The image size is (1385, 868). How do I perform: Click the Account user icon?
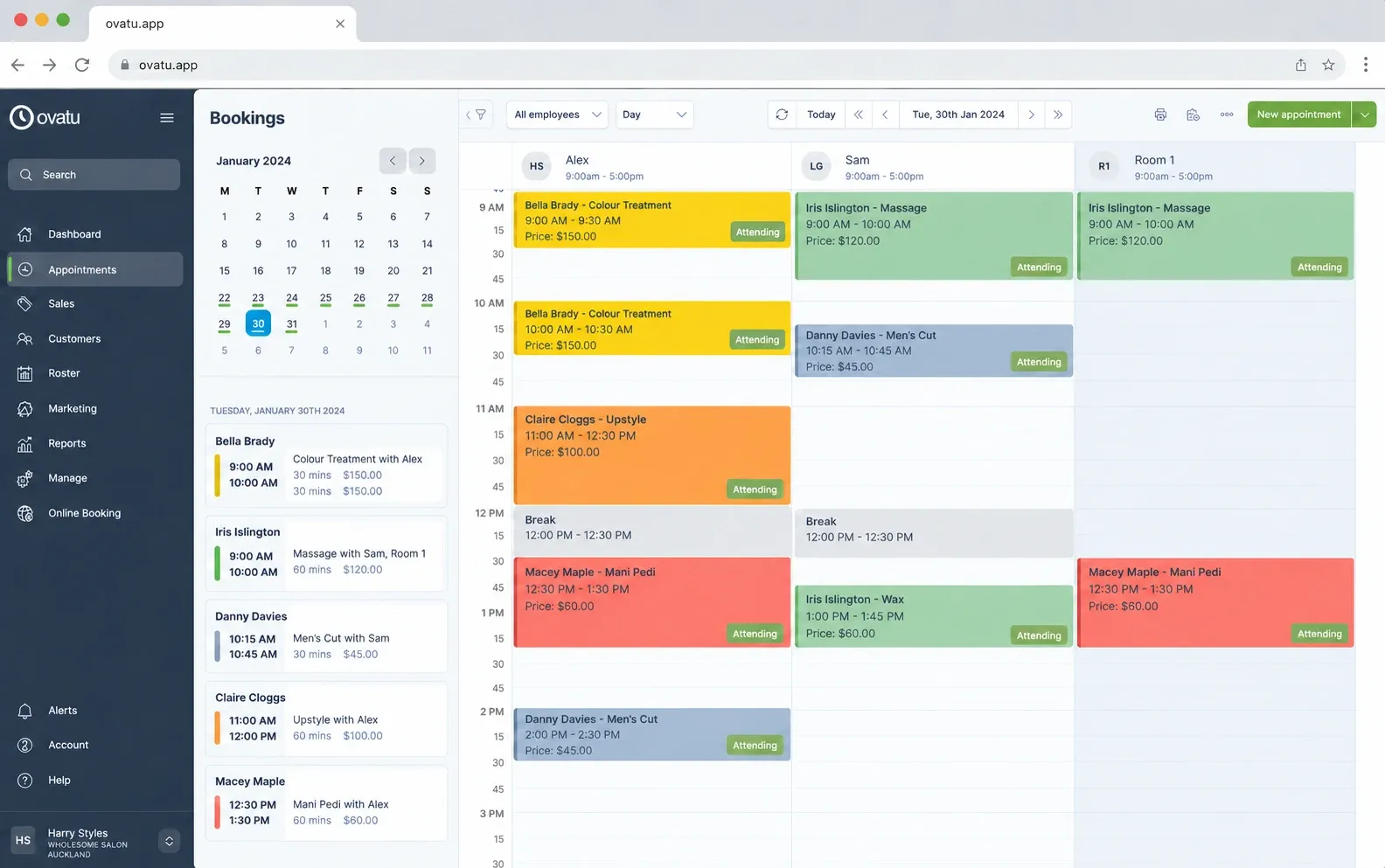(25, 745)
